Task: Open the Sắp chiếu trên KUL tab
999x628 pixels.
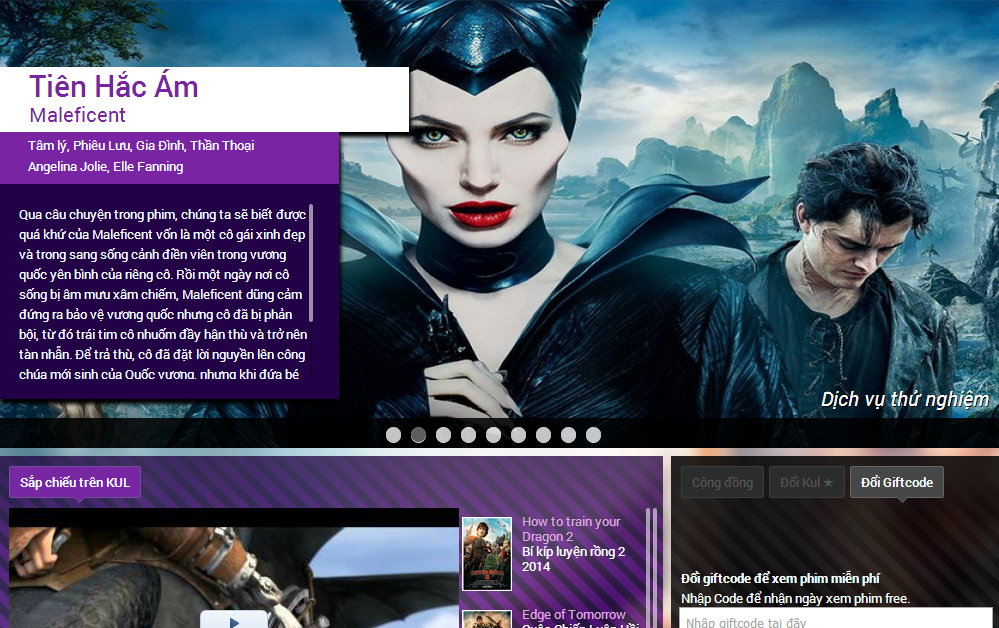Action: [75, 482]
